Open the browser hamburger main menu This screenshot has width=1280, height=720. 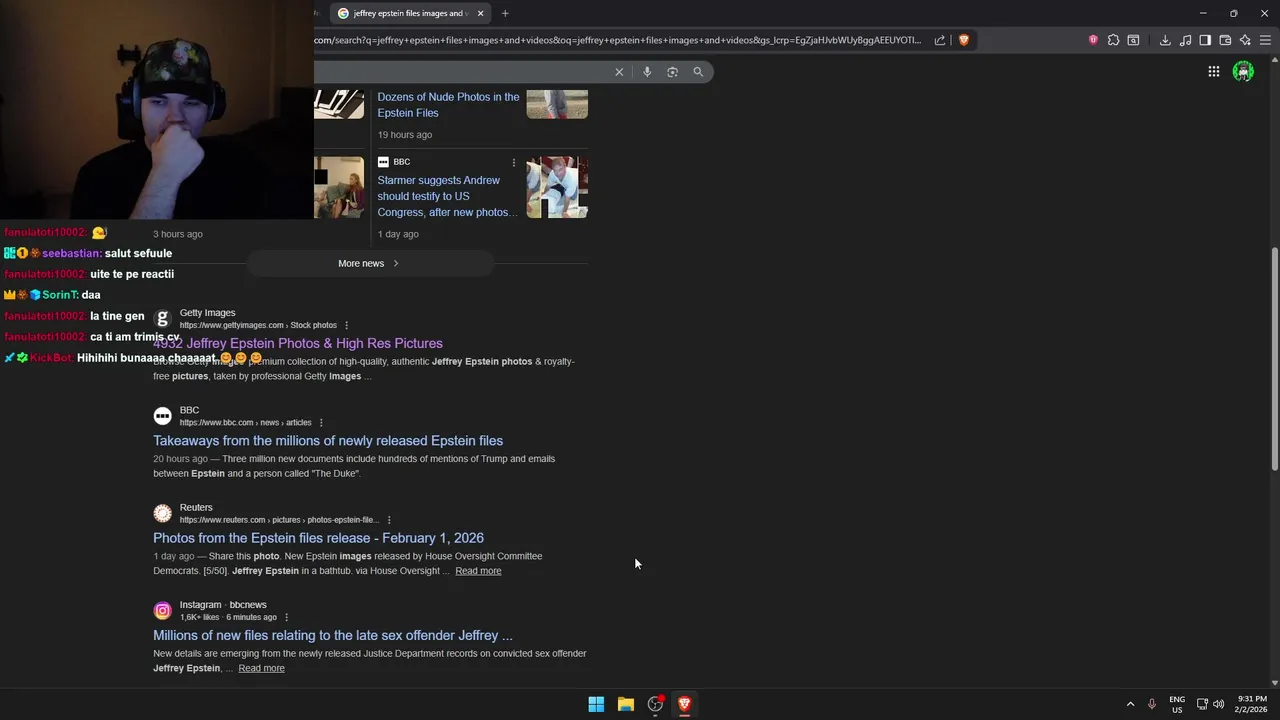coord(1265,40)
